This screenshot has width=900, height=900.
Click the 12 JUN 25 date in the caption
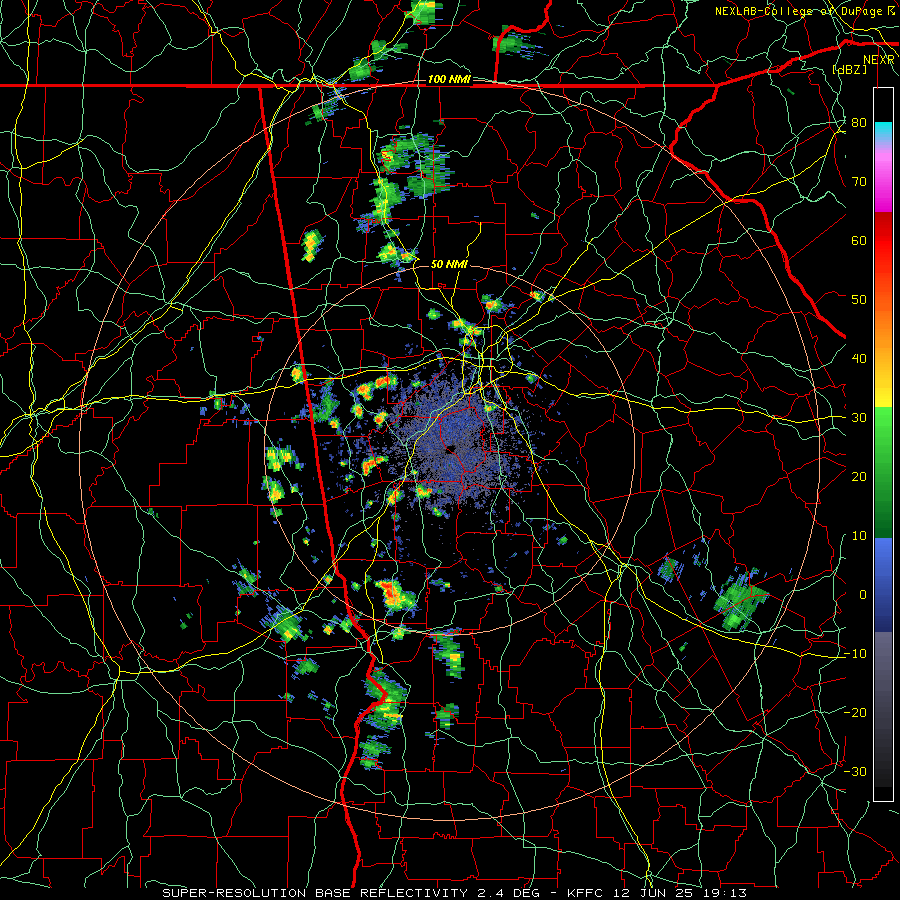tap(655, 893)
